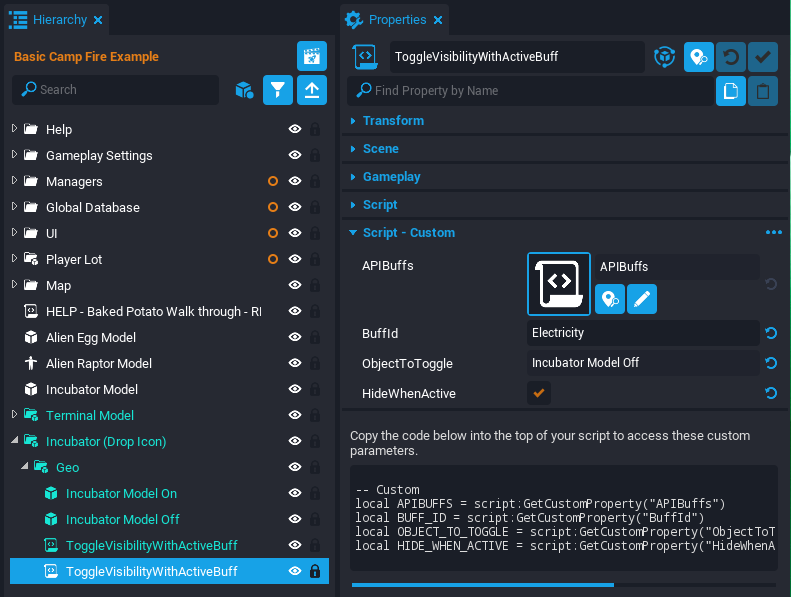Viewport: 791px width, 597px height.
Task: Open the three-dot menu for Script - Custom
Action: click(773, 232)
